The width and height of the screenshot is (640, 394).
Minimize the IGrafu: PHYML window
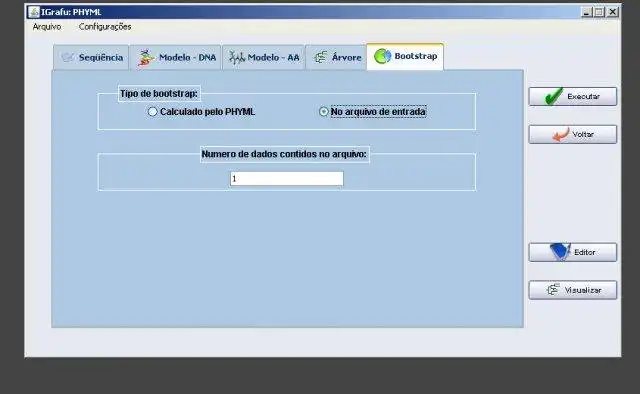coord(587,12)
